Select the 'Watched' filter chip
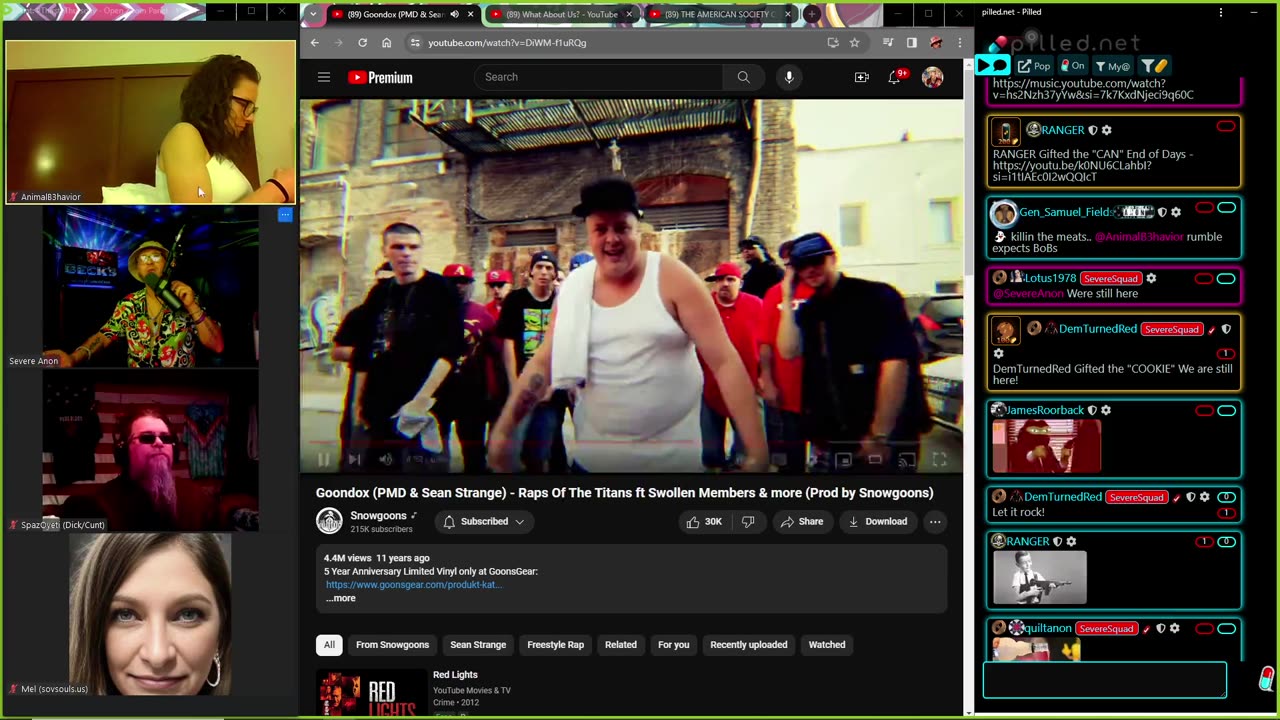 [827, 645]
